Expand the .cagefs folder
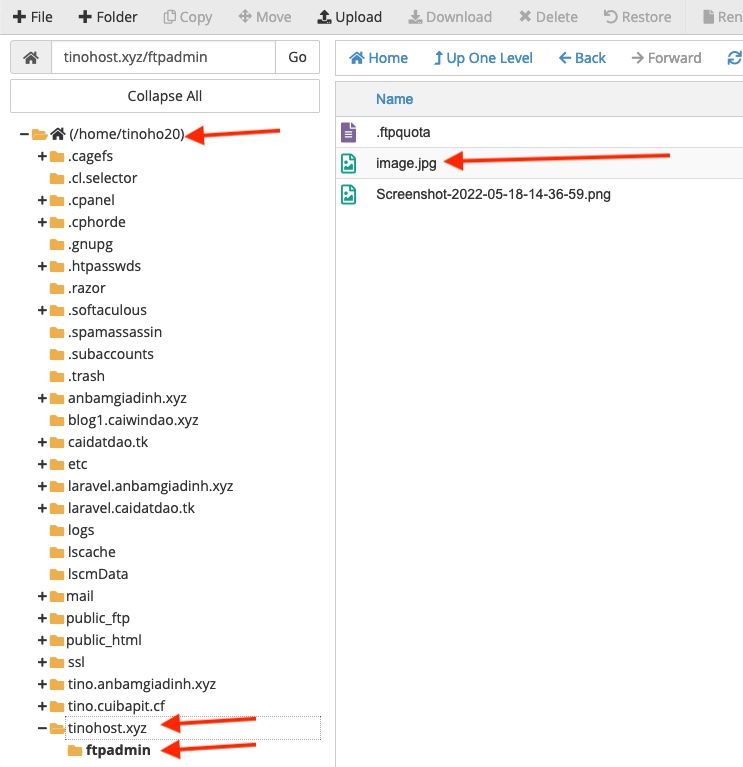This screenshot has width=743, height=767. (42, 156)
